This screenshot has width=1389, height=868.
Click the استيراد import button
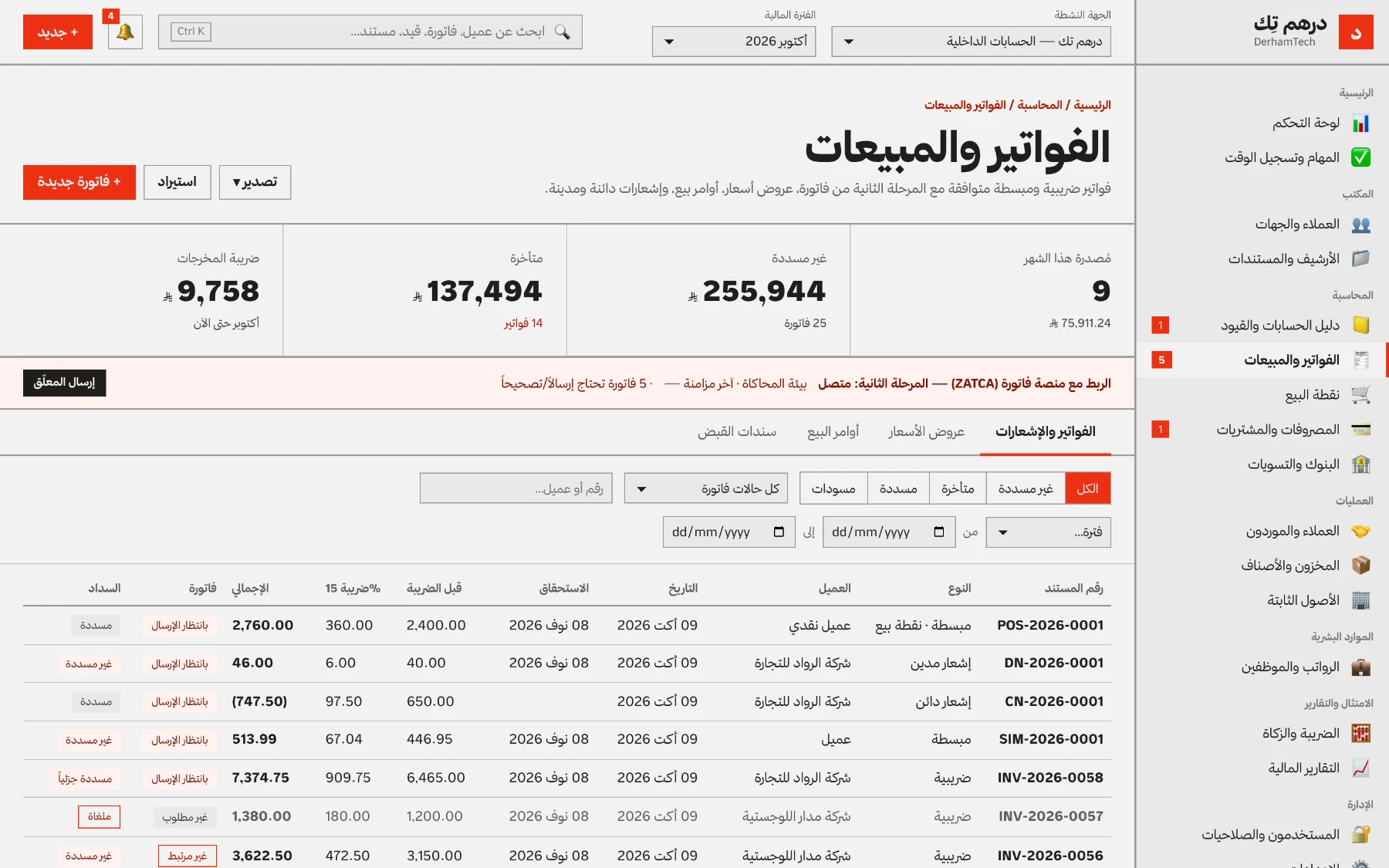click(177, 182)
